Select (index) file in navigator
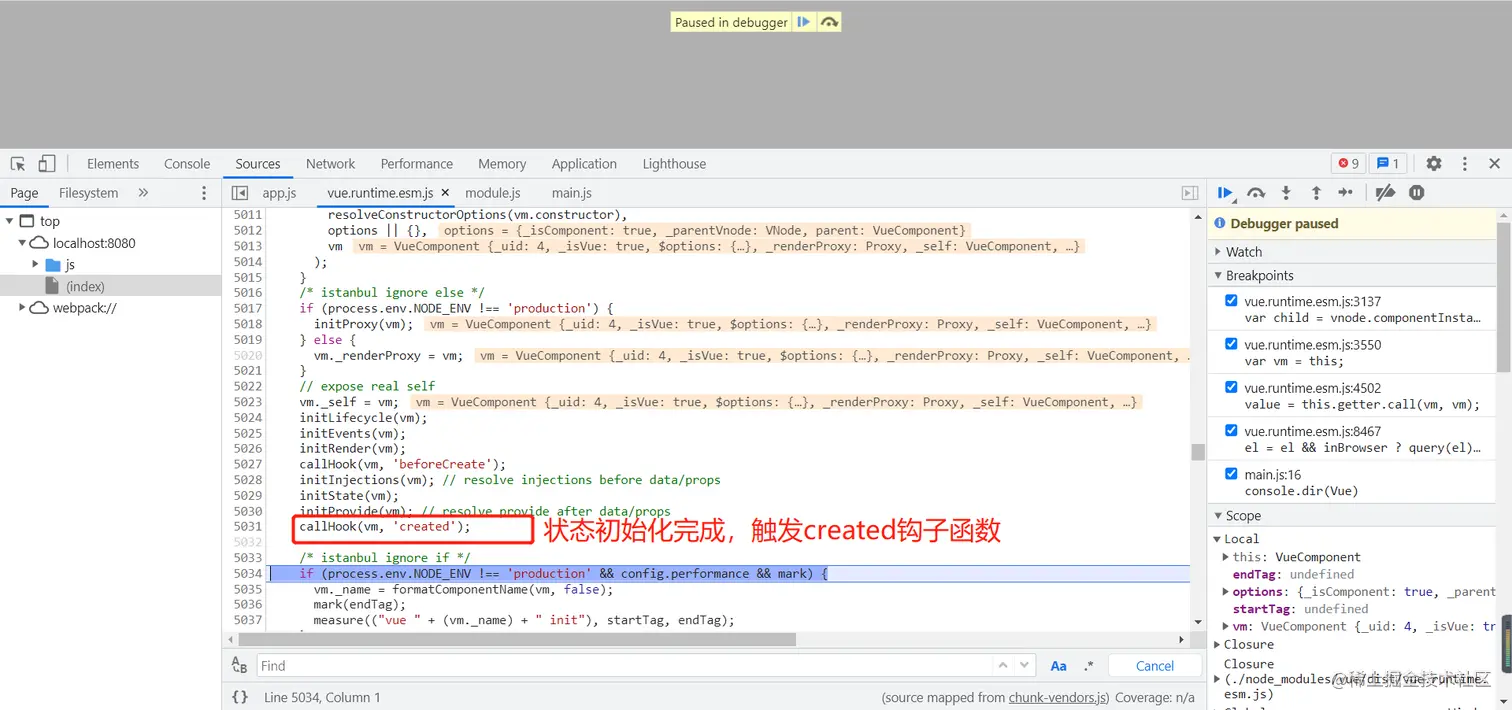This screenshot has width=1512, height=710. tap(110, 286)
